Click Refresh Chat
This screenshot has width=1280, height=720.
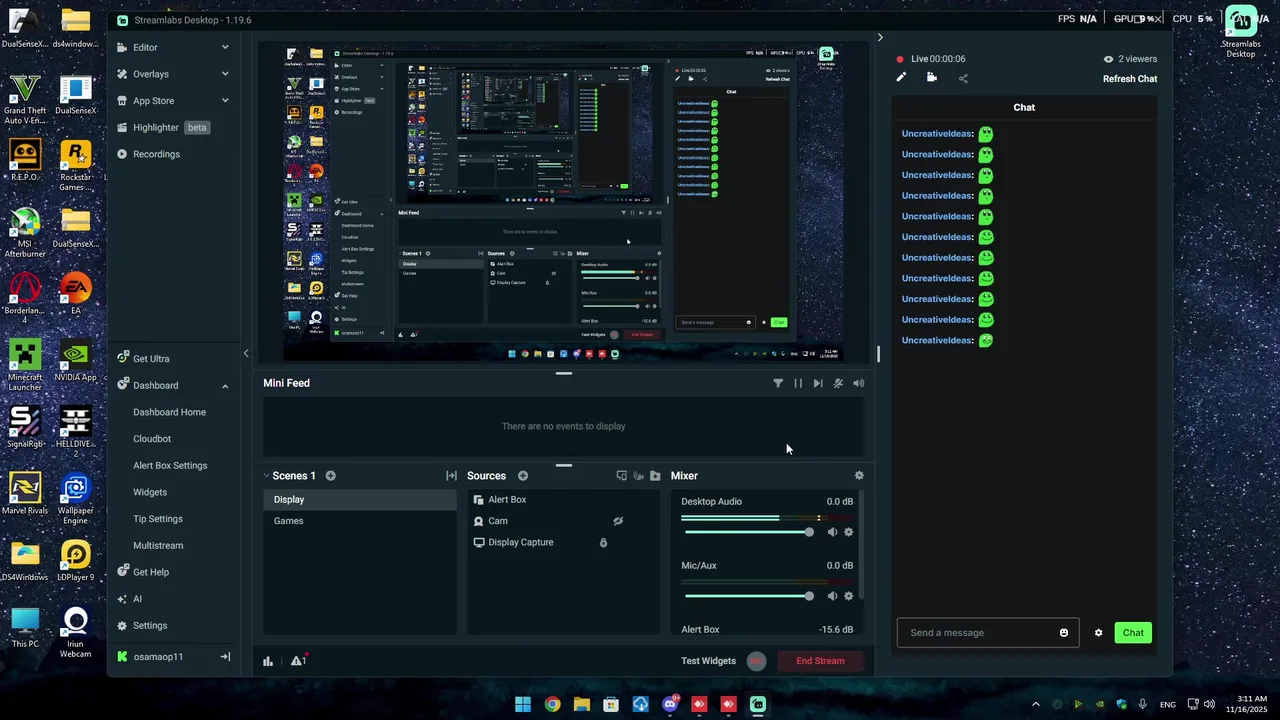click(x=1130, y=79)
